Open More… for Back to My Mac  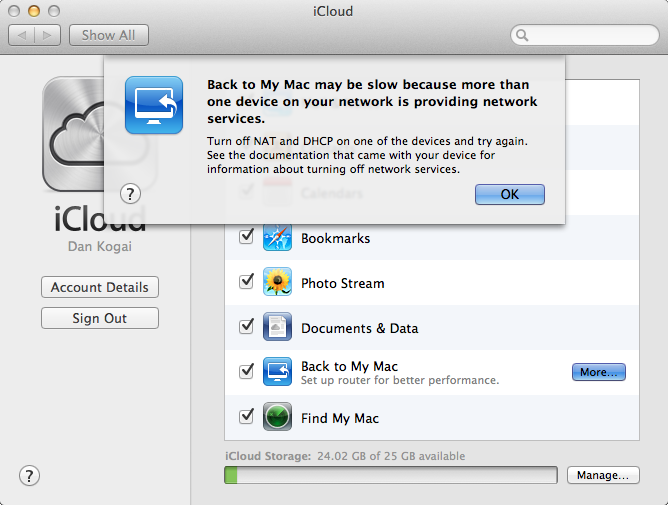point(599,372)
